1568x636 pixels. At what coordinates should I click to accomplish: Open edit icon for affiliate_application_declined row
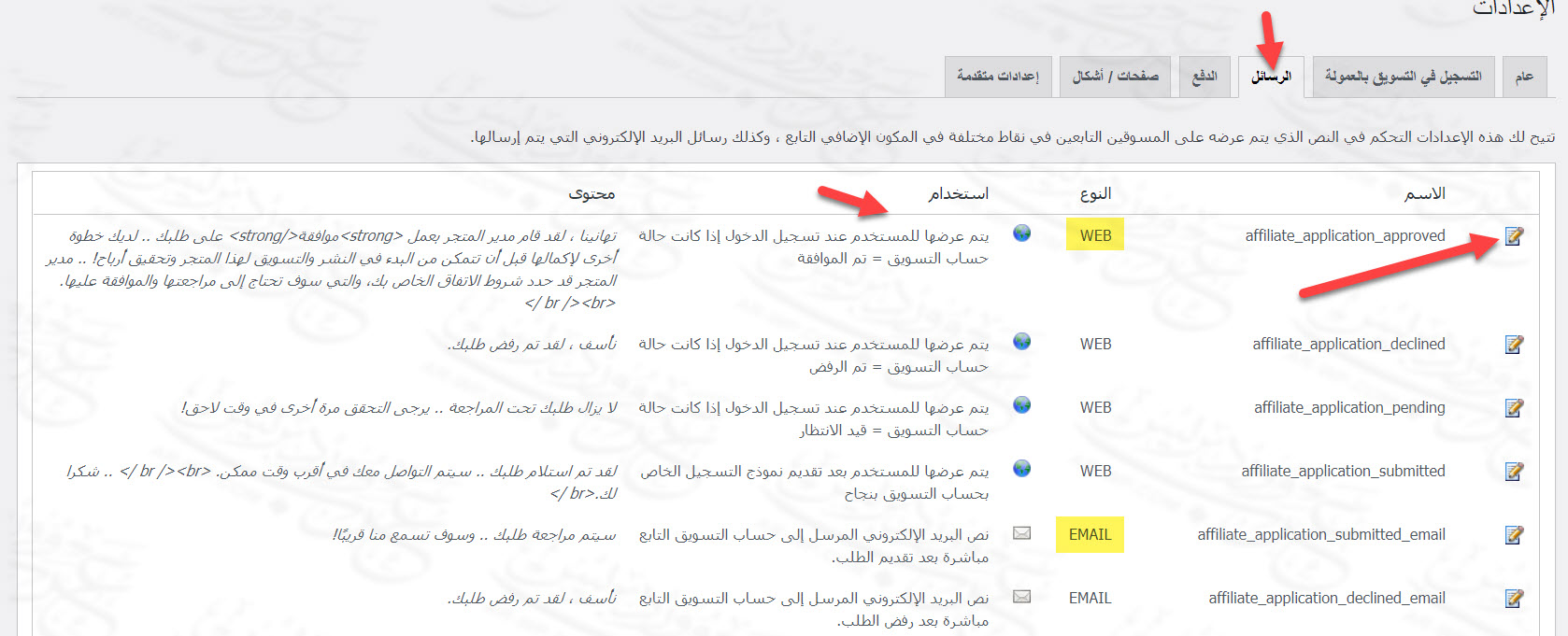point(1514,345)
